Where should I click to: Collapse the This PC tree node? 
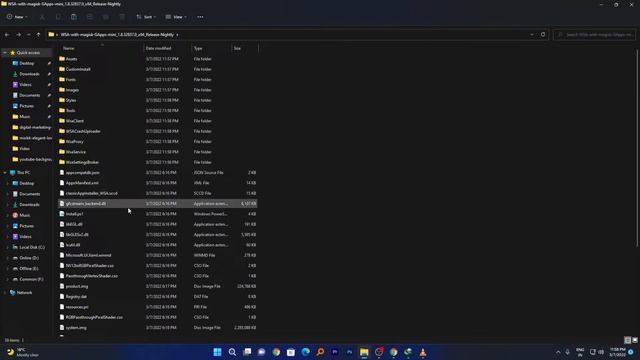point(5,173)
